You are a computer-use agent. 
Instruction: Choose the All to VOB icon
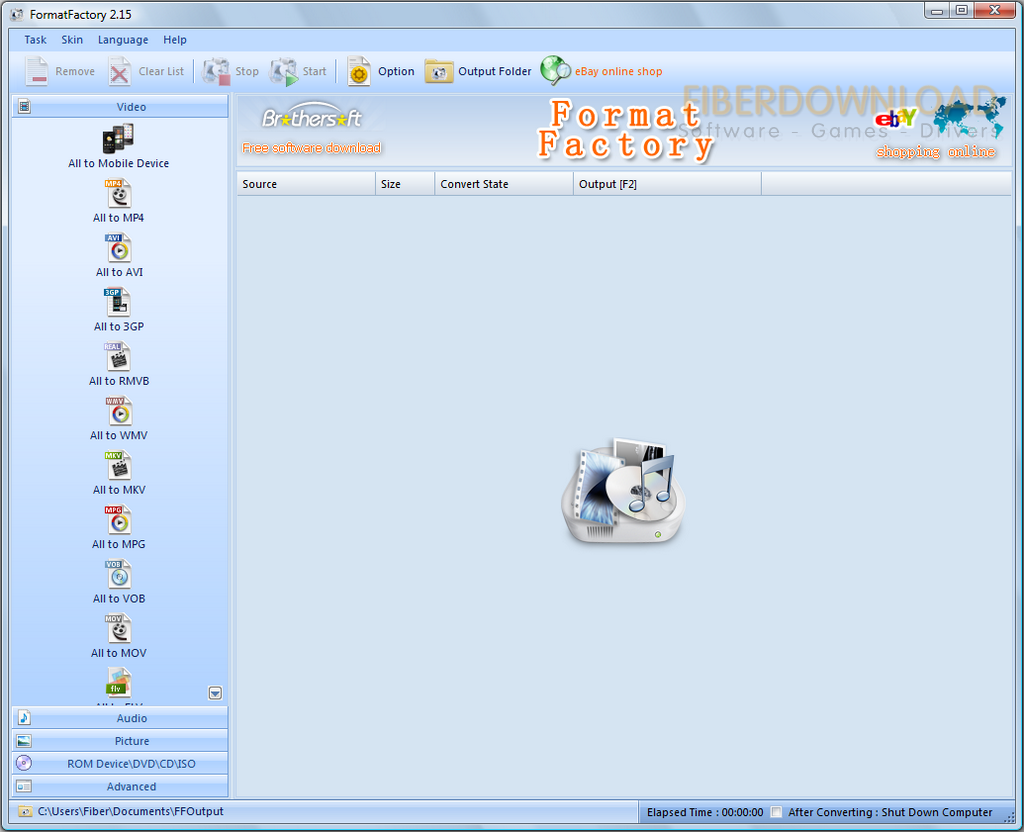(118, 574)
